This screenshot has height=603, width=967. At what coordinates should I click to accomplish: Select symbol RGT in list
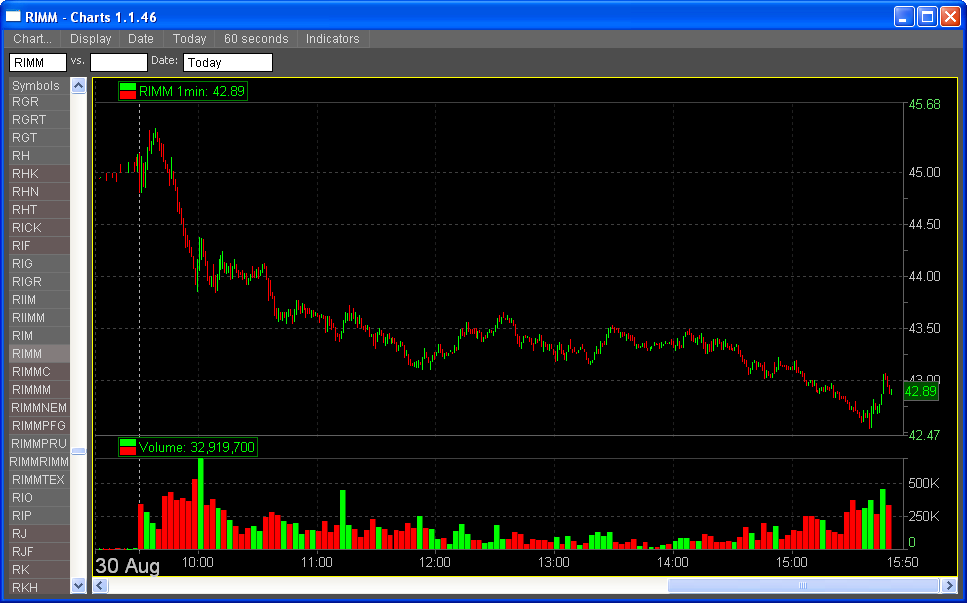39,137
